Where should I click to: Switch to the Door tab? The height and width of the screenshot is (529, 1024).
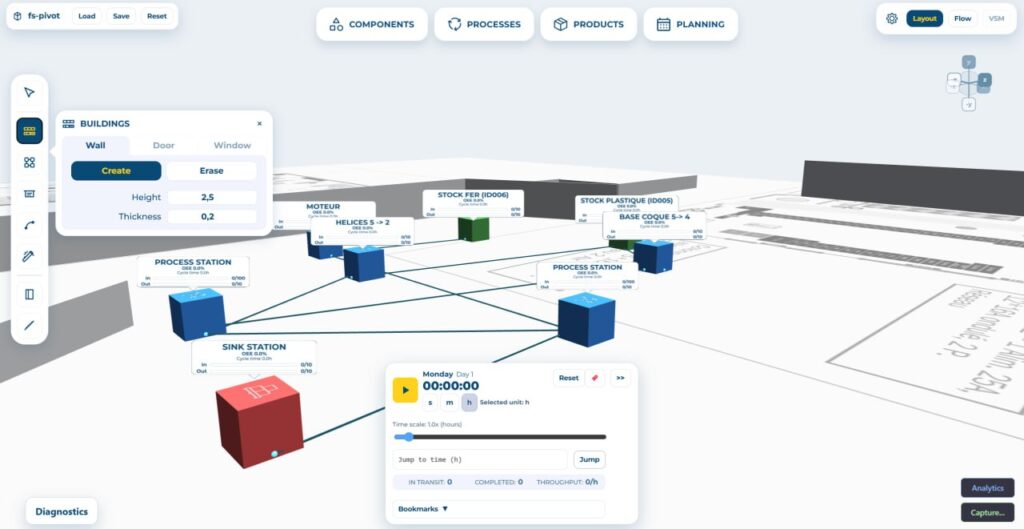tap(163, 145)
